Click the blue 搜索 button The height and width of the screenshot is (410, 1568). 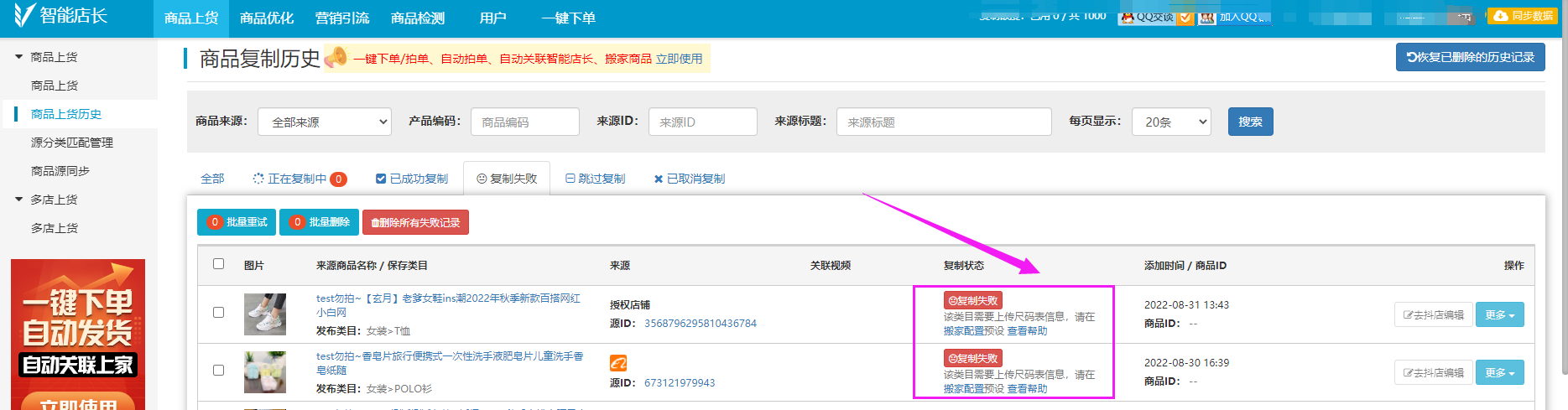pyautogui.click(x=1250, y=122)
